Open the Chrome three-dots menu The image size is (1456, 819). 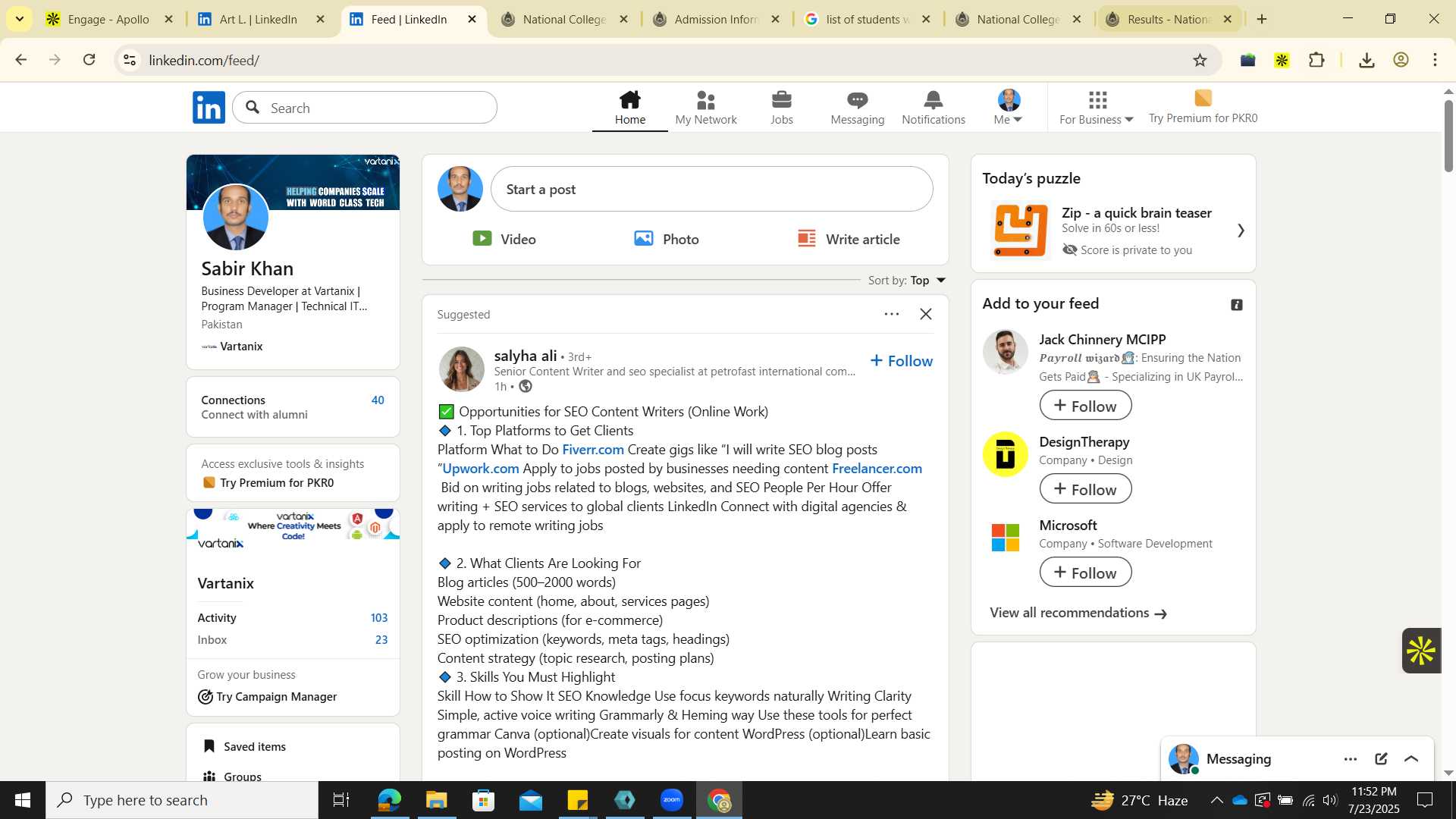tap(1435, 60)
